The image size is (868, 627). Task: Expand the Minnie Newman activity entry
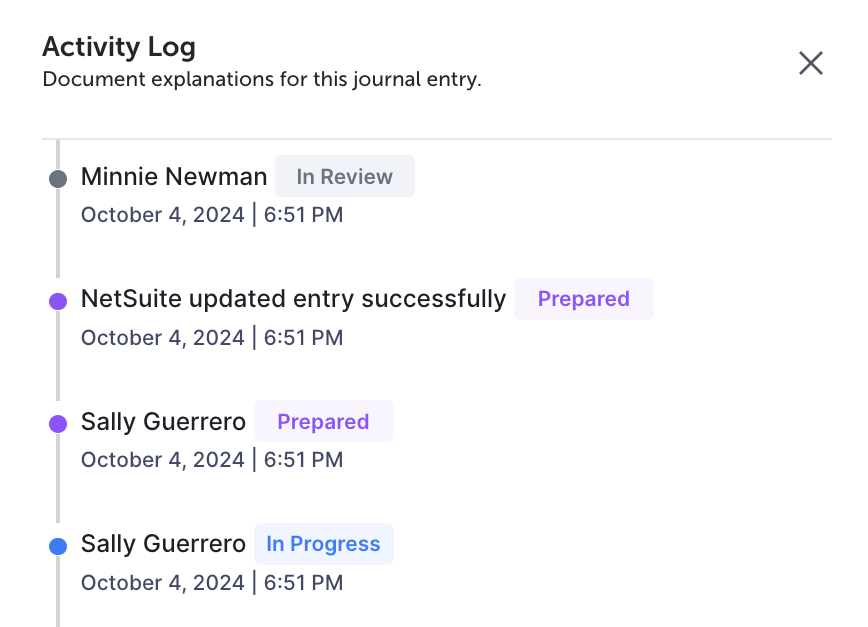(174, 176)
